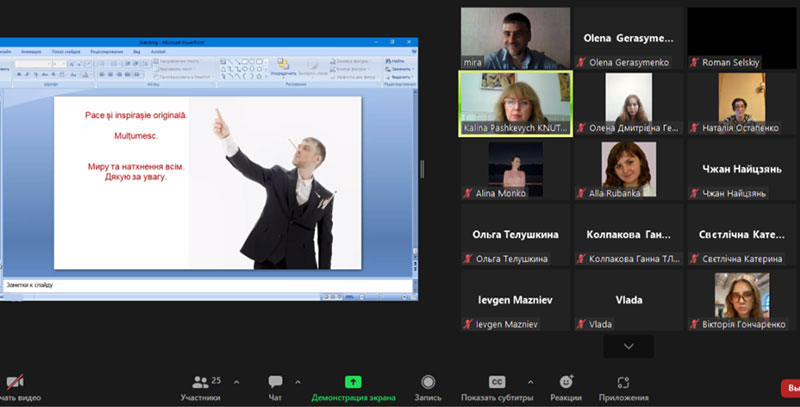Expand the arrow beside Показать субтитры
The height and width of the screenshot is (407, 800).
pyautogui.click(x=531, y=381)
